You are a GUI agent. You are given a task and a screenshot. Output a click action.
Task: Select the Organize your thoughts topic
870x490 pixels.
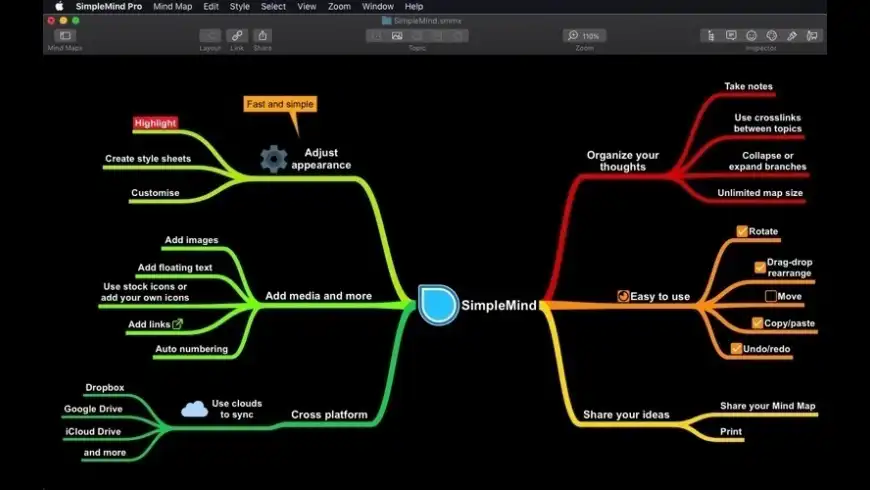(623, 161)
